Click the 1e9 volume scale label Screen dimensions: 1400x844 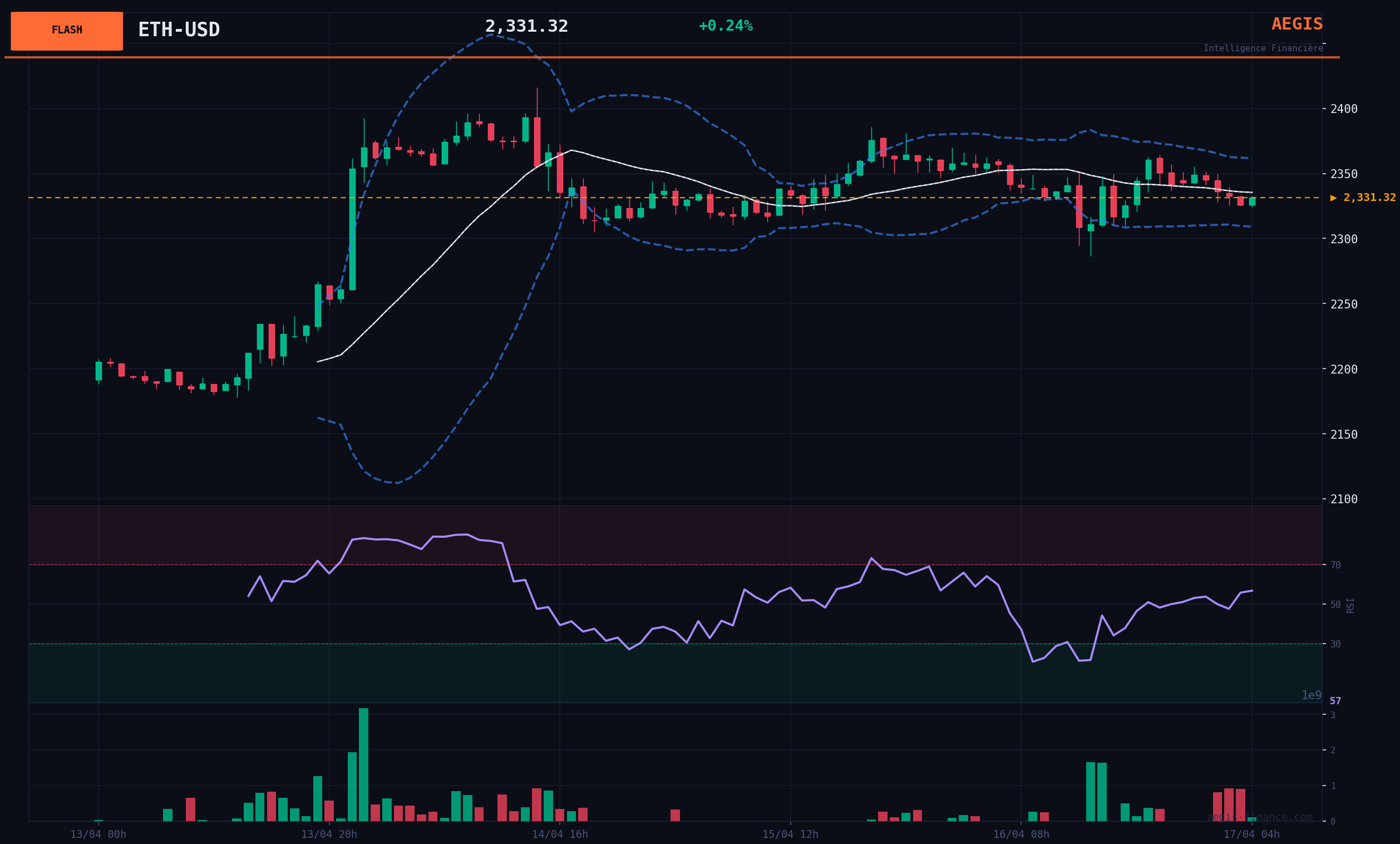[1311, 695]
